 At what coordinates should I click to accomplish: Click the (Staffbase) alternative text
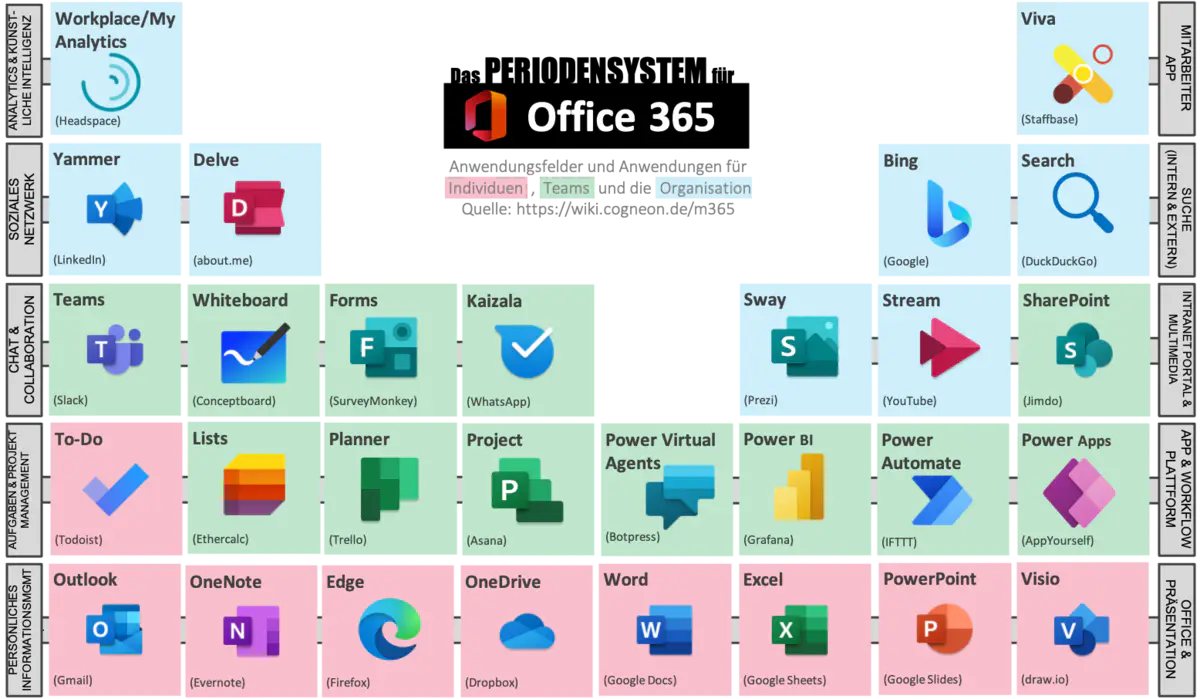click(1050, 120)
